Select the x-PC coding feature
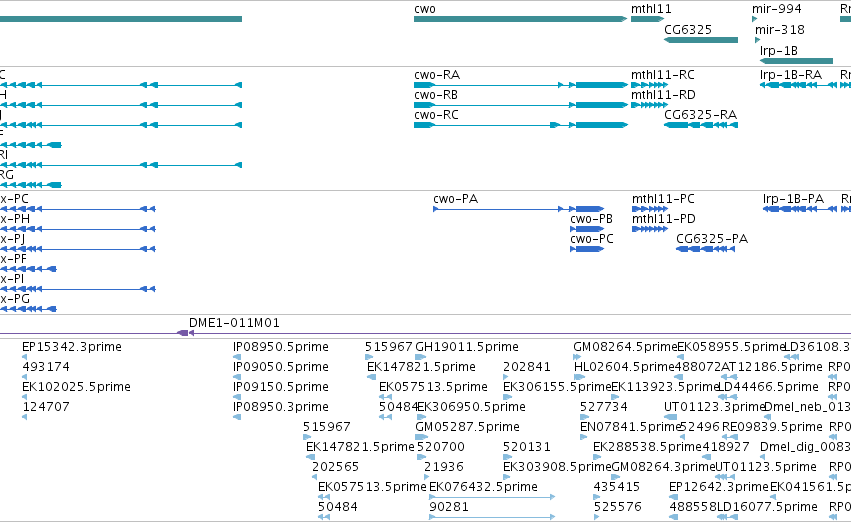This screenshot has height=522, width=851. (x=78, y=209)
